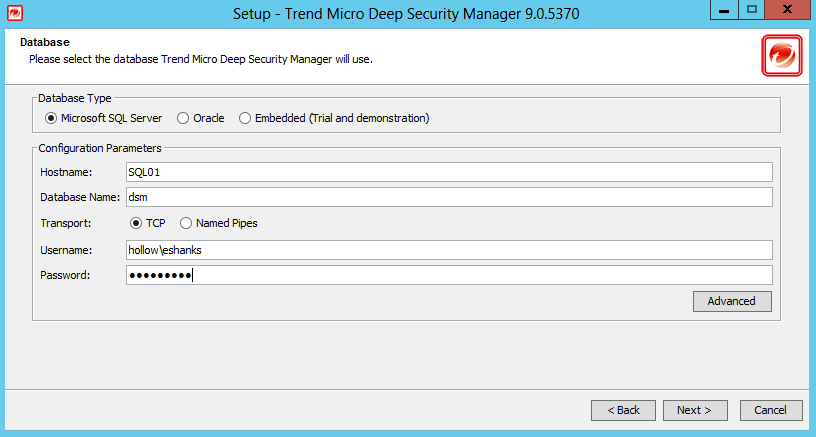Click the Password: label
The height and width of the screenshot is (437, 816).
coord(65,275)
